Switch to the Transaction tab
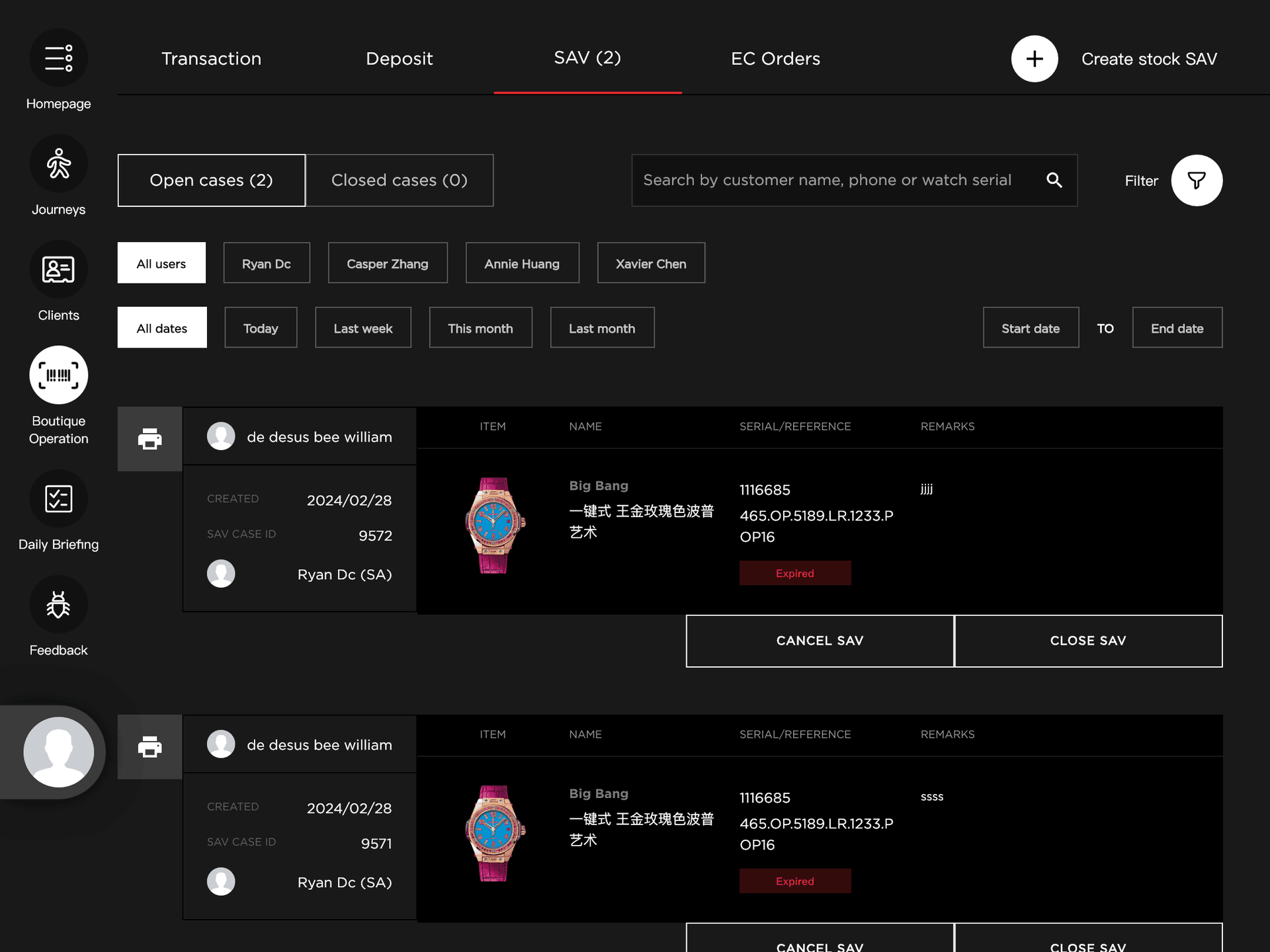Image resolution: width=1270 pixels, height=952 pixels. pos(211,59)
